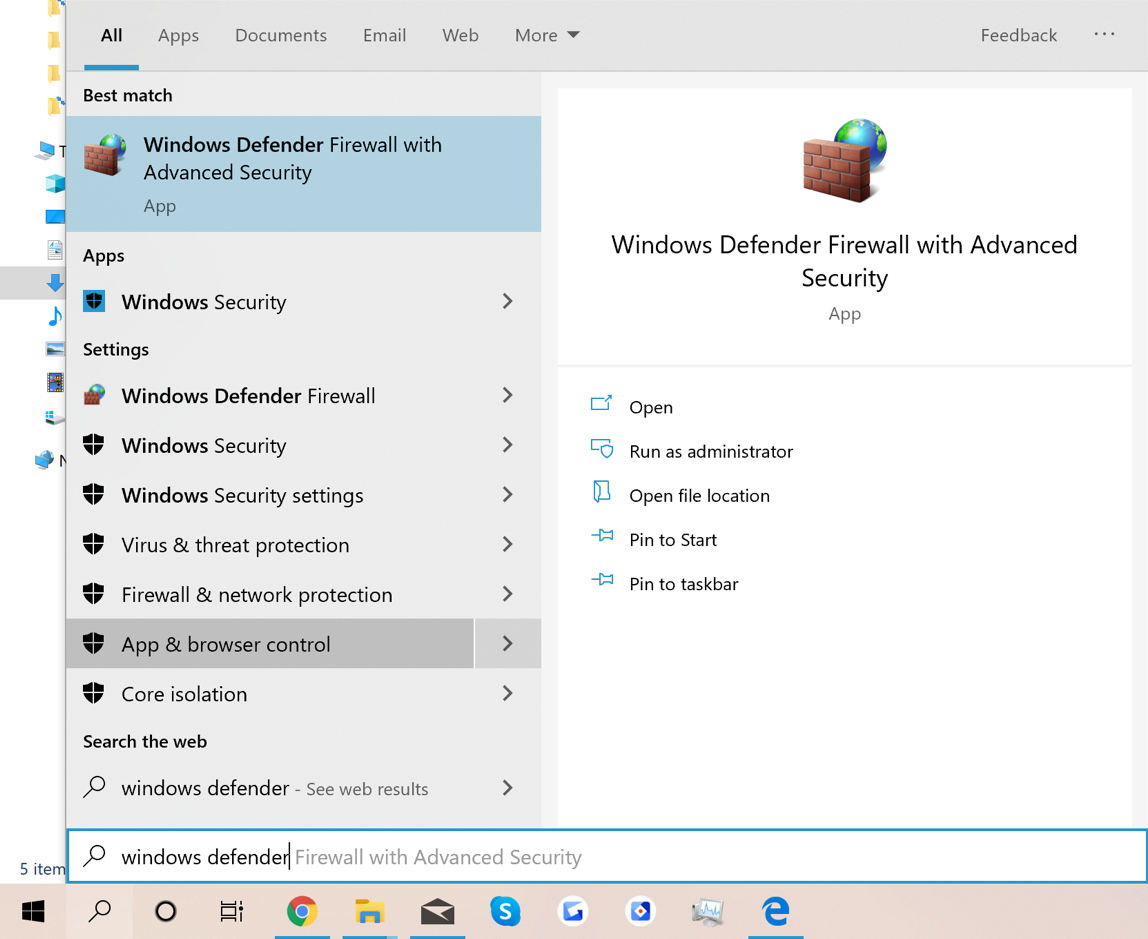Launch Google Chrome from the taskbar

[302, 911]
